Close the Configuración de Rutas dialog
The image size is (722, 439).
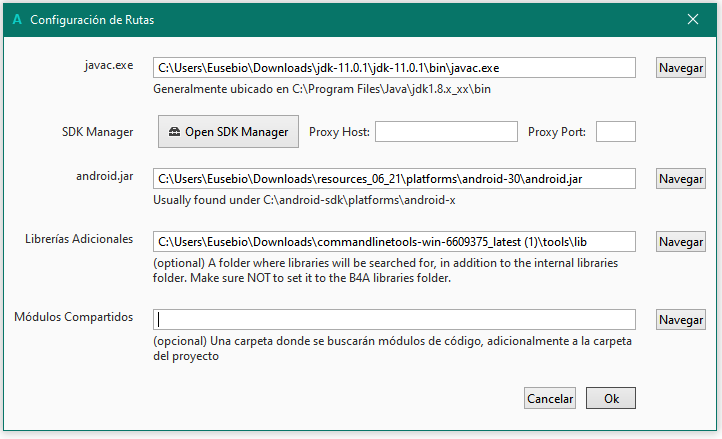(x=693, y=19)
